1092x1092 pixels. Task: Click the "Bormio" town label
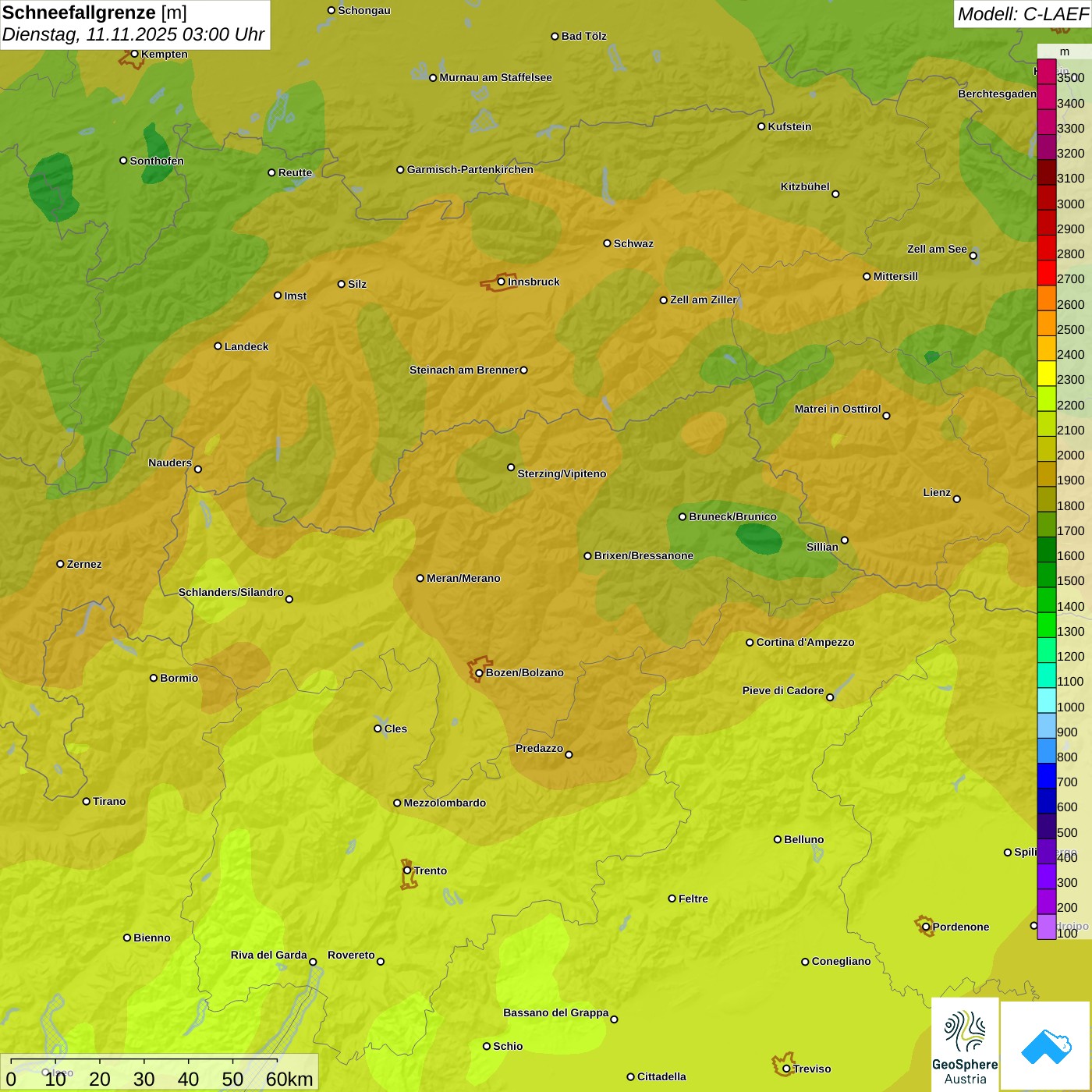(x=179, y=678)
